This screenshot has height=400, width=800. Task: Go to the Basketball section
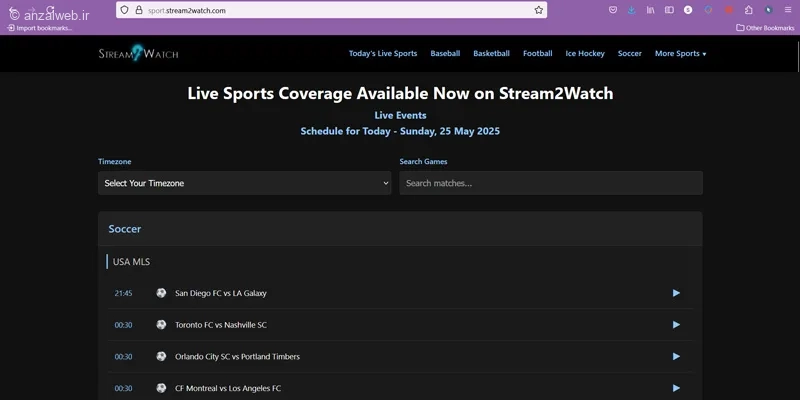[491, 54]
